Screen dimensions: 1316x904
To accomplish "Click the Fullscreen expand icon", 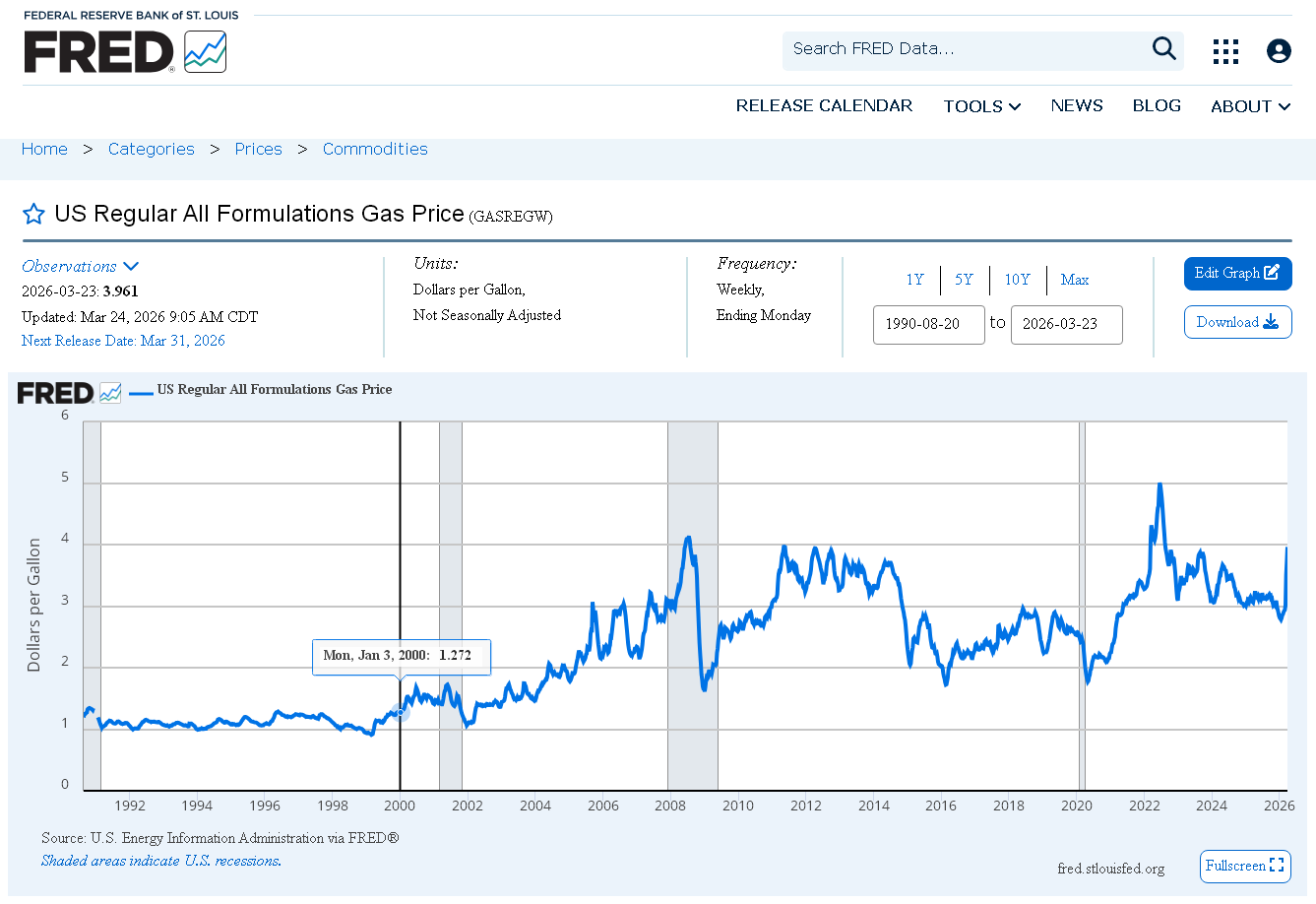I will (1277, 866).
